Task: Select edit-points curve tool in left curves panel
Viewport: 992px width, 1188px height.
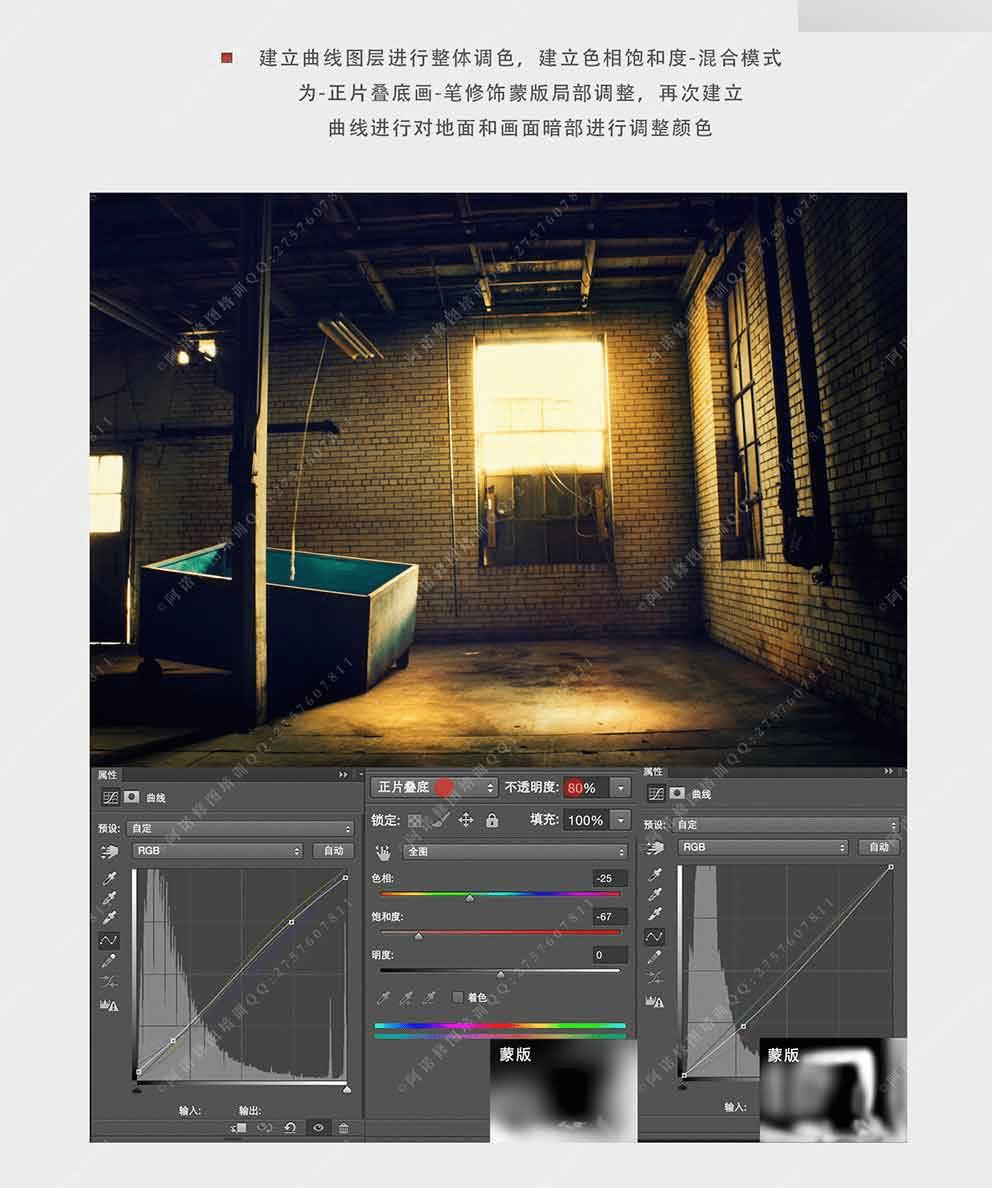Action: pos(109,940)
